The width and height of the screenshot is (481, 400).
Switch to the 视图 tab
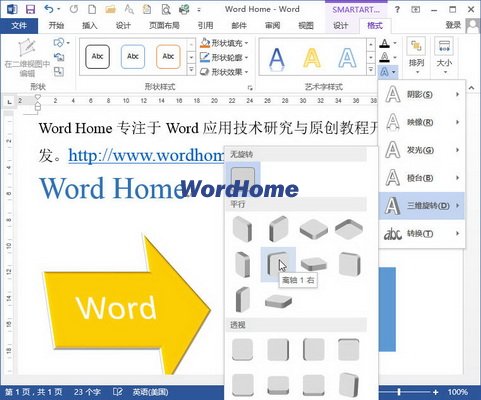coord(306,25)
